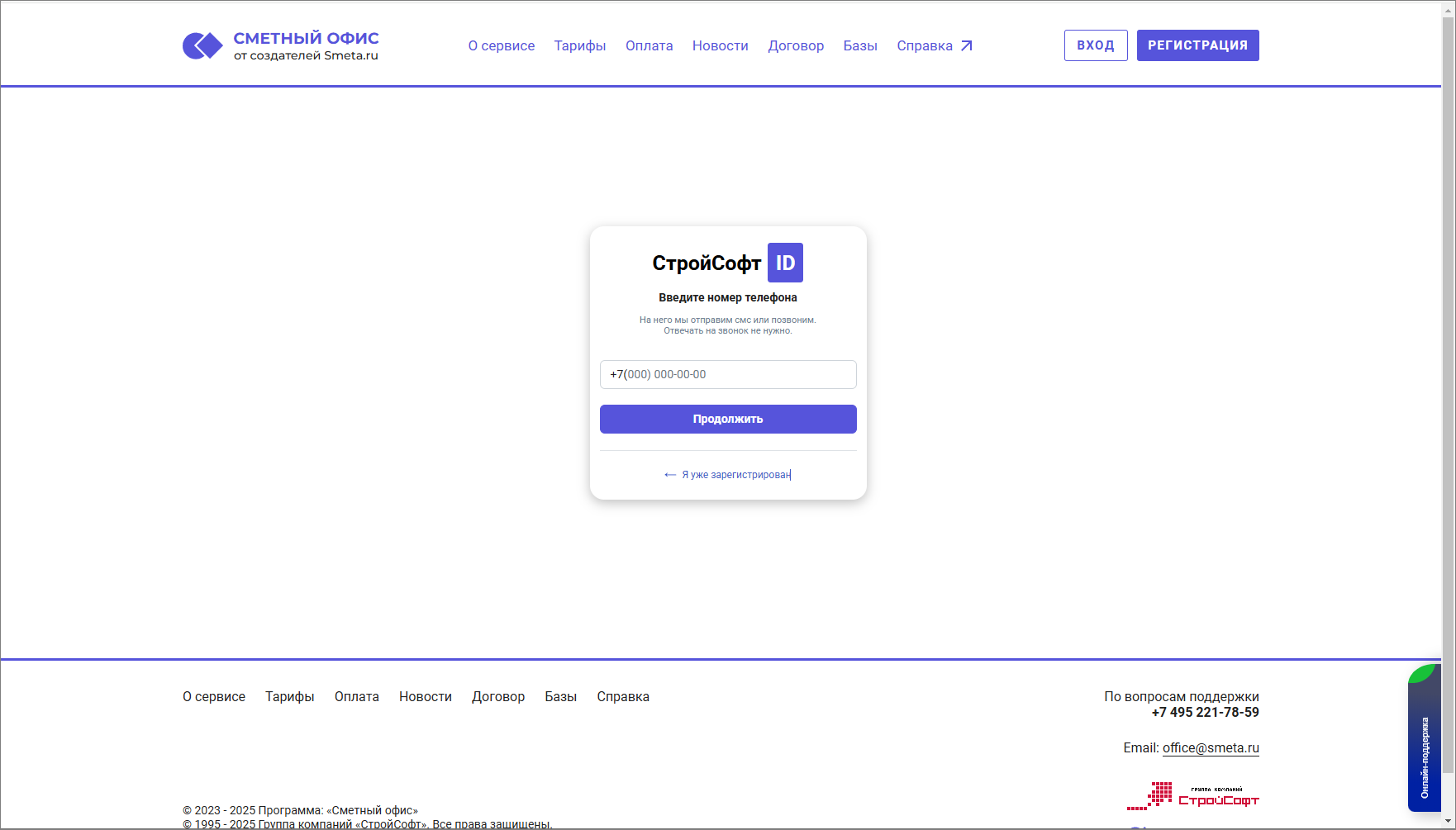1456x830 pixels.
Task: Open the Онлайн-поддержка side widget
Action: coord(1425,738)
